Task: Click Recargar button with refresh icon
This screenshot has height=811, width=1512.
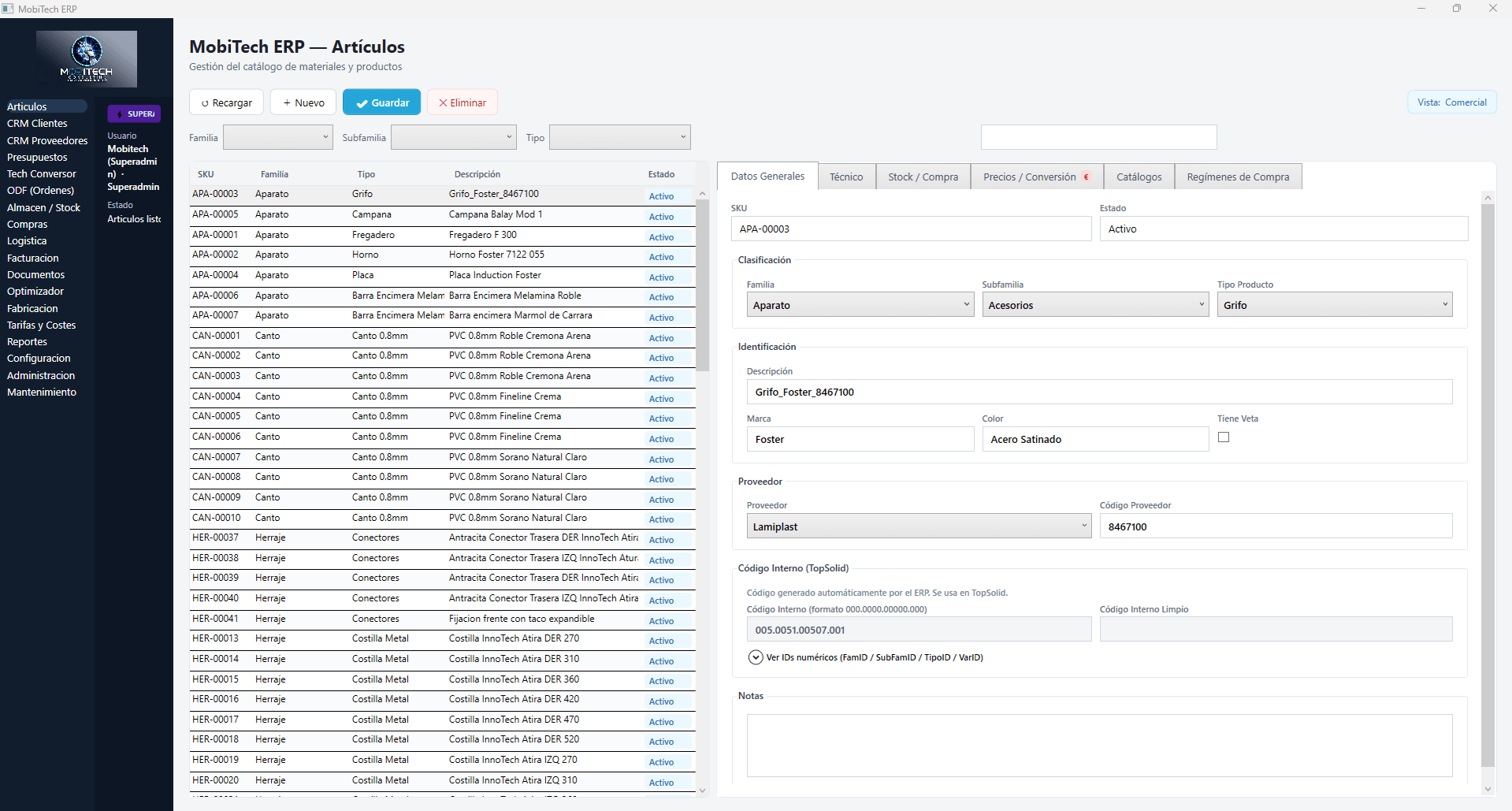Action: coord(226,102)
